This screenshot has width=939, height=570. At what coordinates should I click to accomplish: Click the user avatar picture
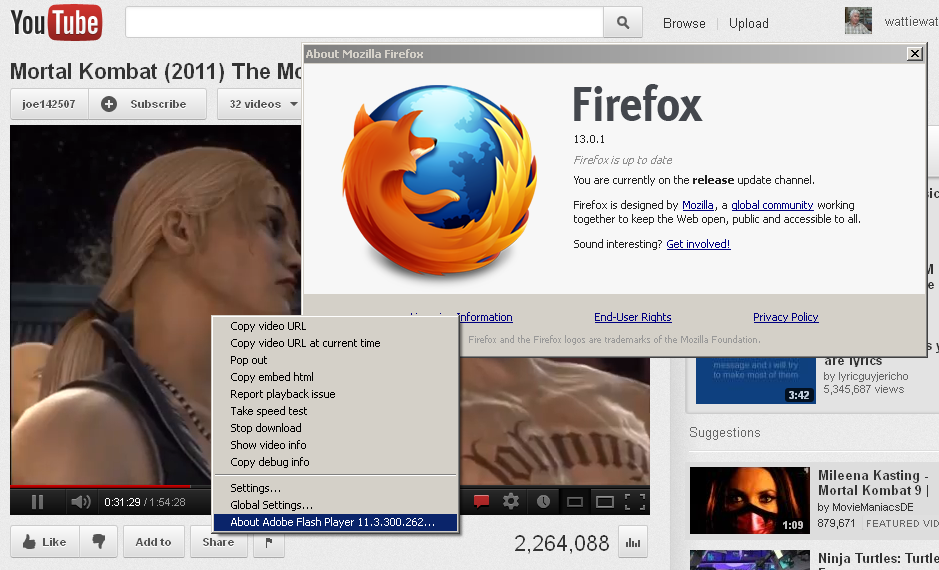858,21
